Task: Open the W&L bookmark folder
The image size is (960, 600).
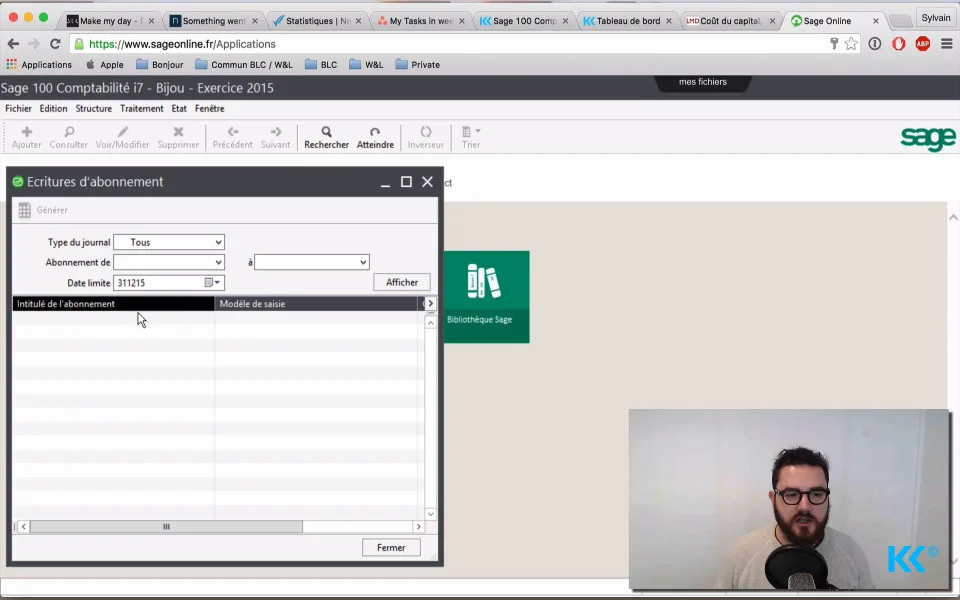Action: tap(366, 64)
